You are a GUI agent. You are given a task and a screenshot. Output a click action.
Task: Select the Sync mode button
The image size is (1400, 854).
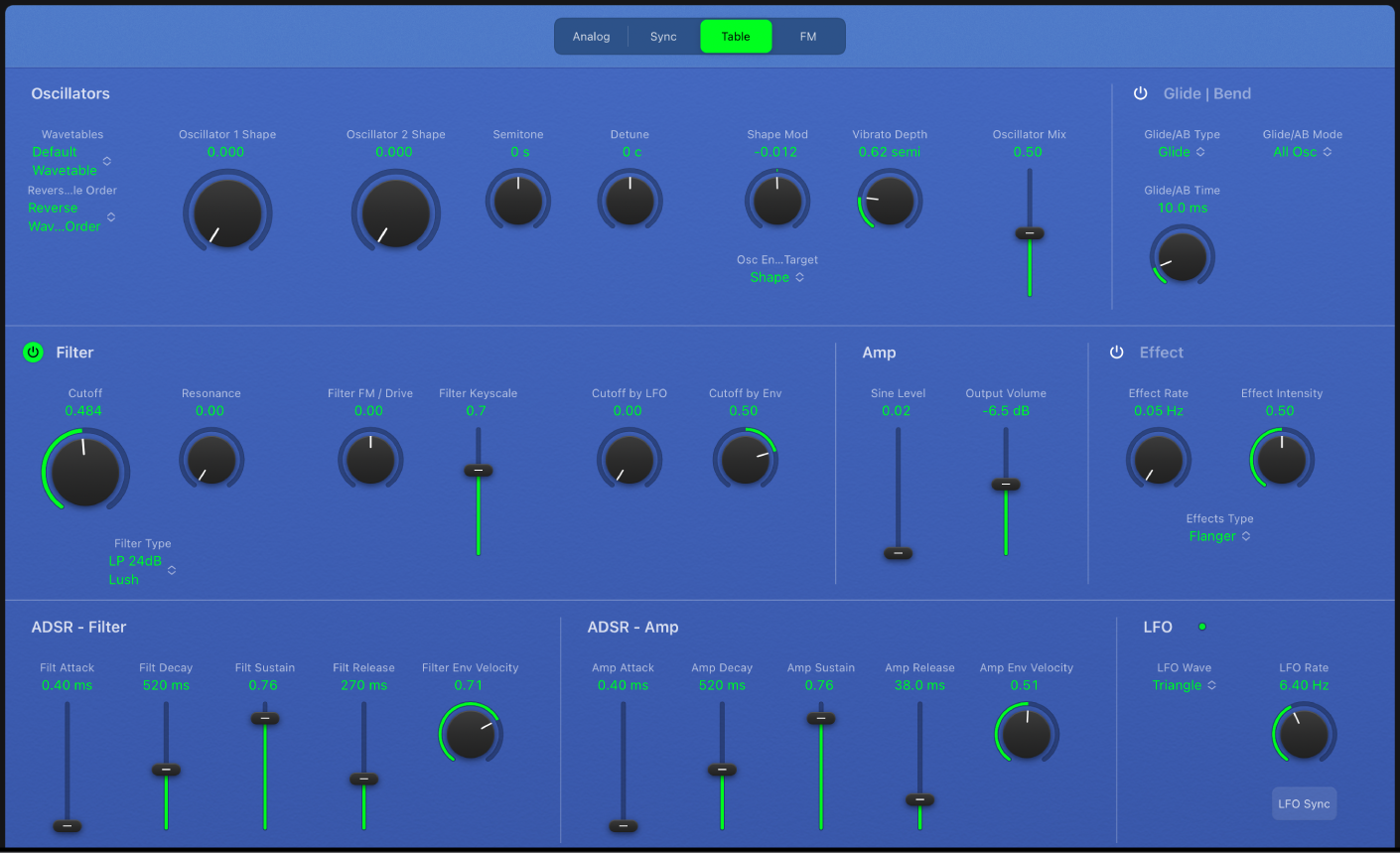tap(663, 37)
